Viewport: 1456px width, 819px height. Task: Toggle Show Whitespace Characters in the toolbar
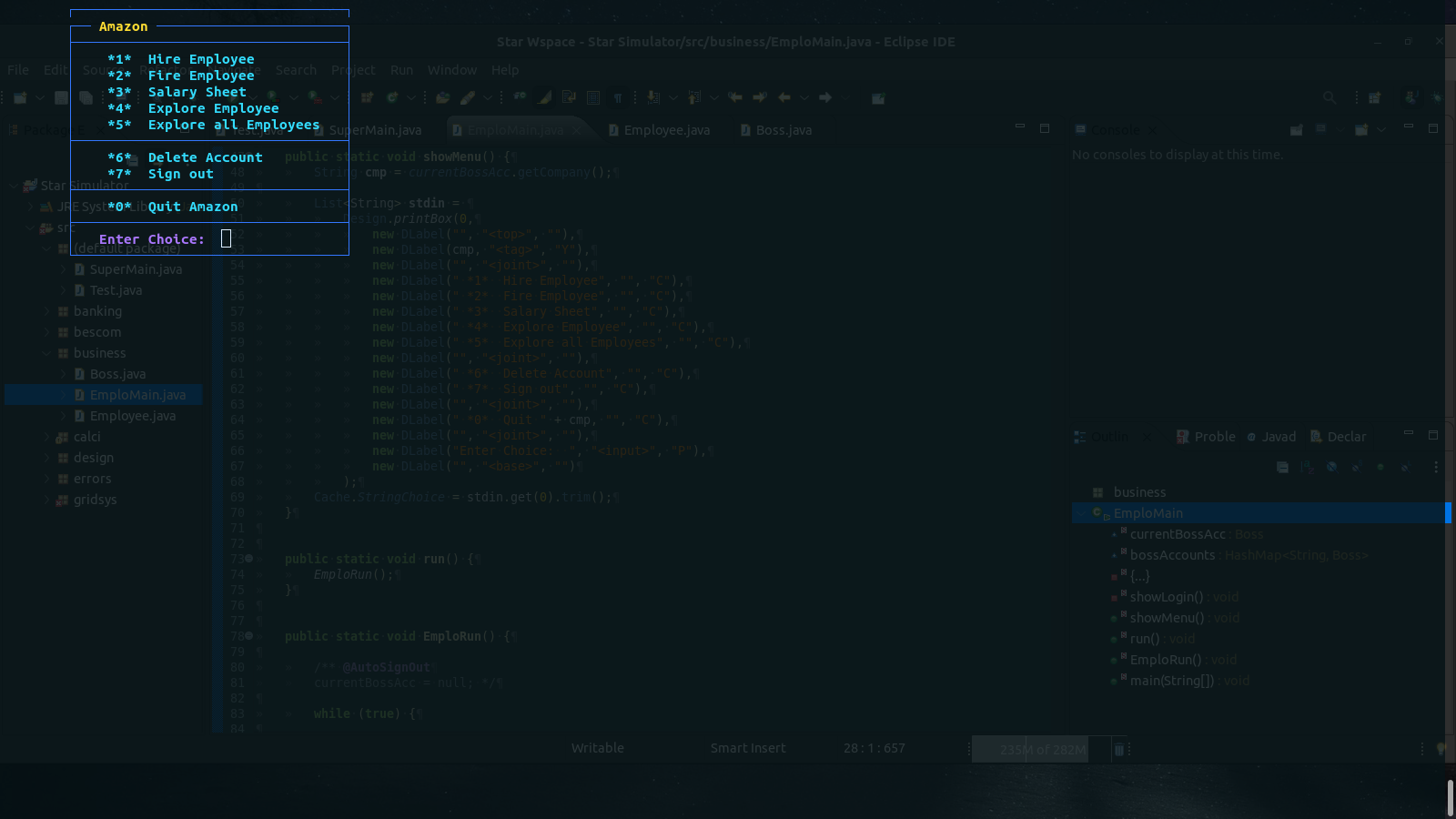618,97
